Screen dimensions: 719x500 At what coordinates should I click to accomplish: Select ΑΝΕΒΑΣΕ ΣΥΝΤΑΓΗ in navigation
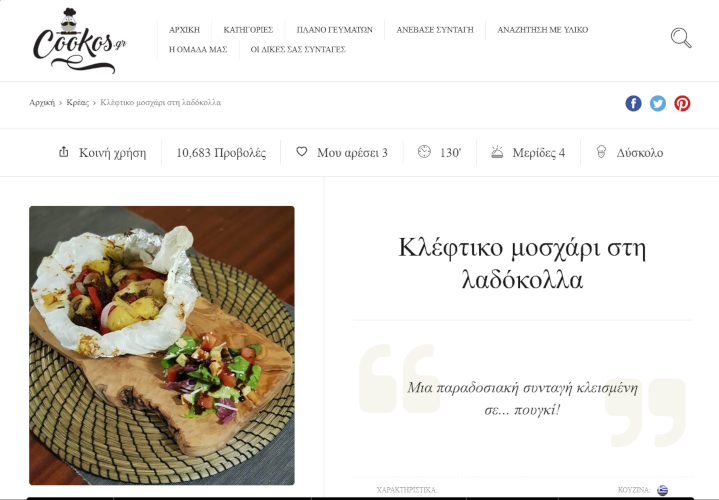pyautogui.click(x=435, y=30)
